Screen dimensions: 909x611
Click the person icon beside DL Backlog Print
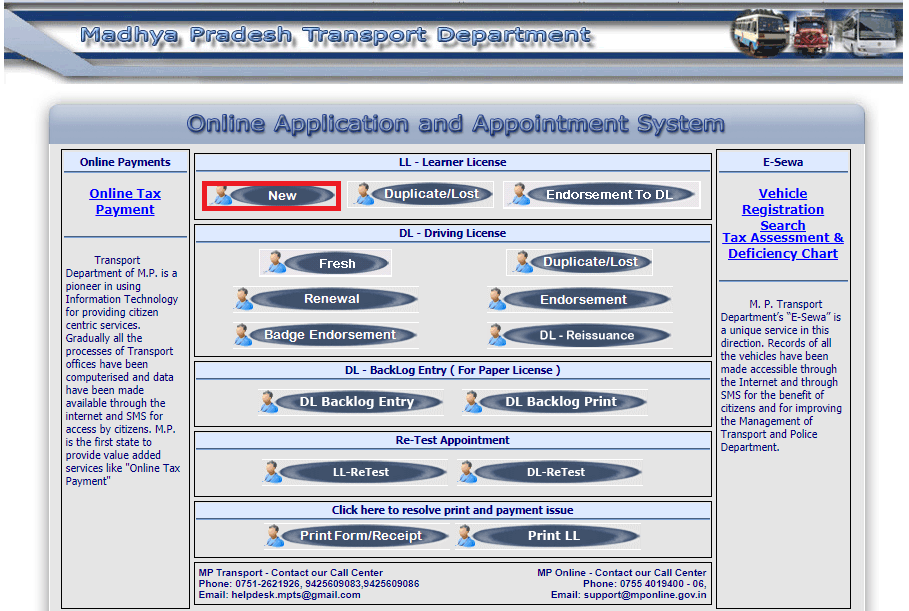pyautogui.click(x=472, y=401)
